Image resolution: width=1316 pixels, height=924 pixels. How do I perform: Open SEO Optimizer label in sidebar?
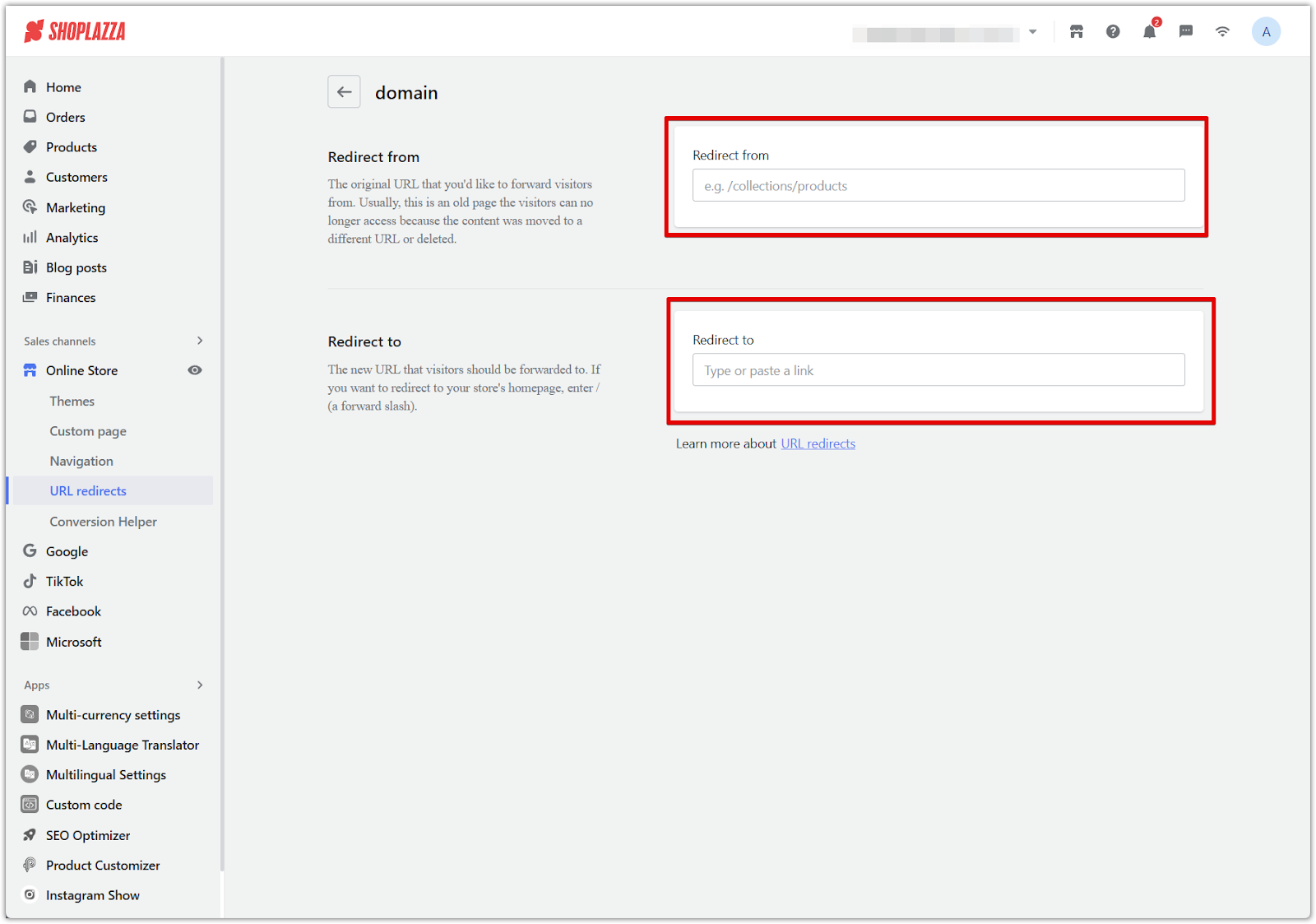(88, 835)
